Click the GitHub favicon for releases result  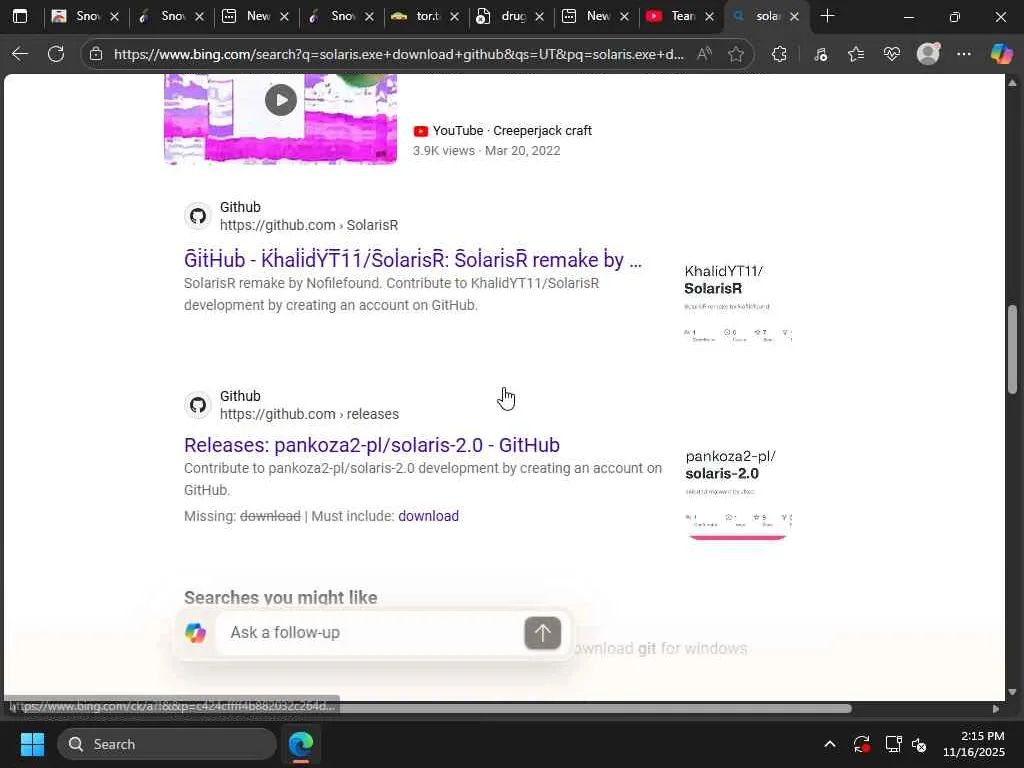pyautogui.click(x=198, y=405)
